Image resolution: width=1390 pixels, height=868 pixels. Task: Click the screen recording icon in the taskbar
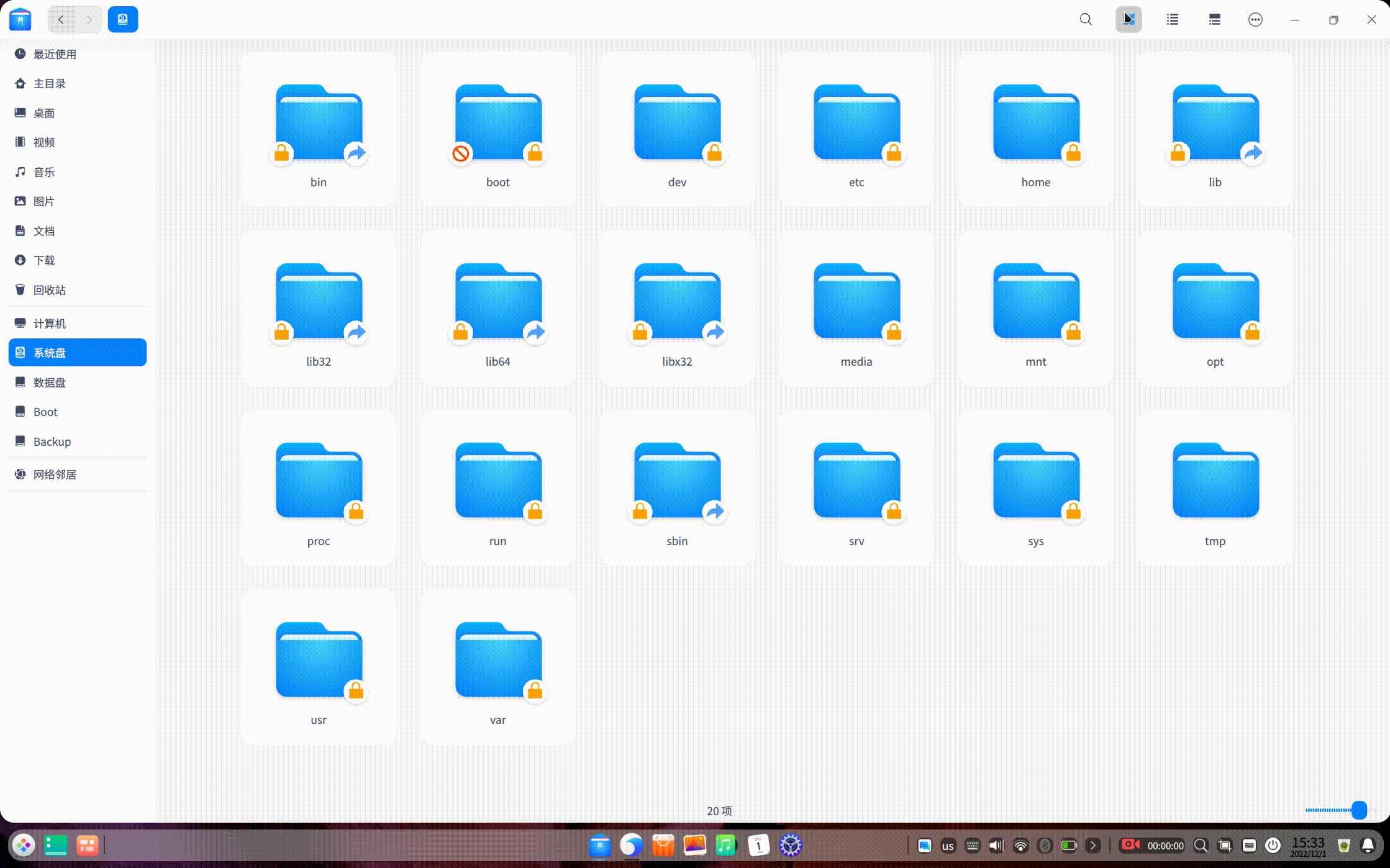tap(1130, 845)
